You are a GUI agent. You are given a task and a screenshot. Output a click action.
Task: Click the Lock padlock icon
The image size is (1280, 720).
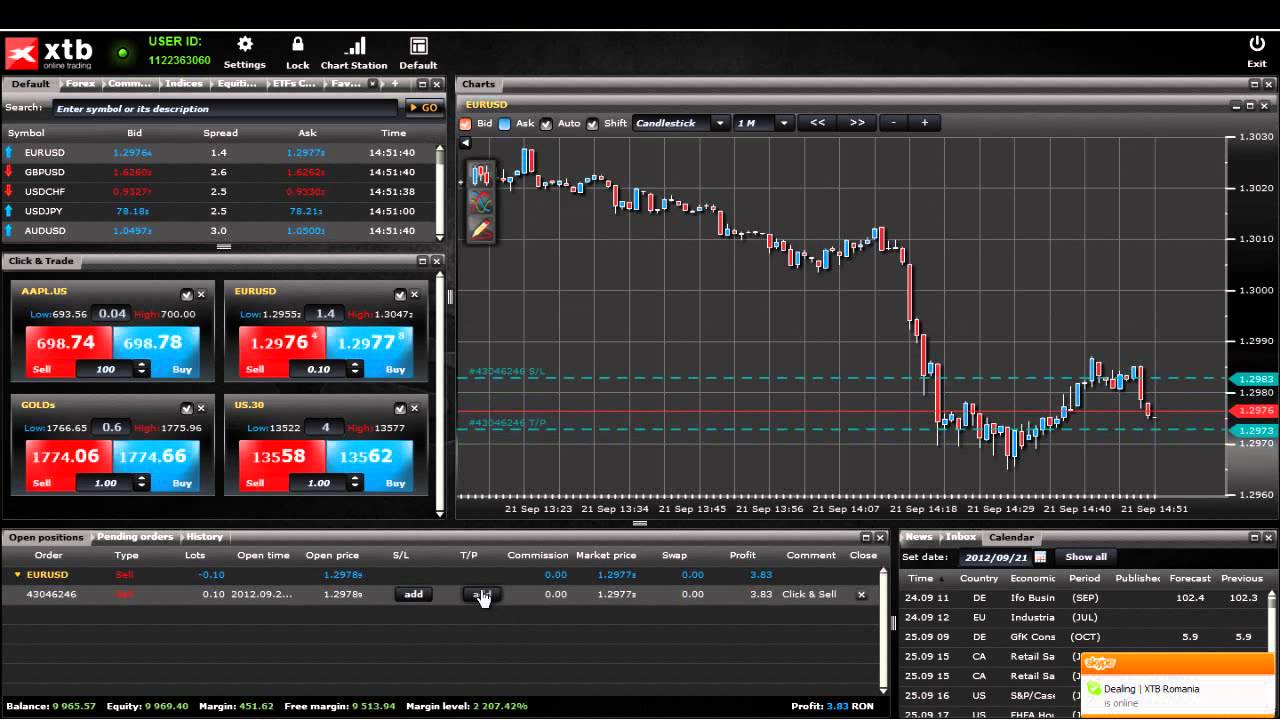click(297, 46)
